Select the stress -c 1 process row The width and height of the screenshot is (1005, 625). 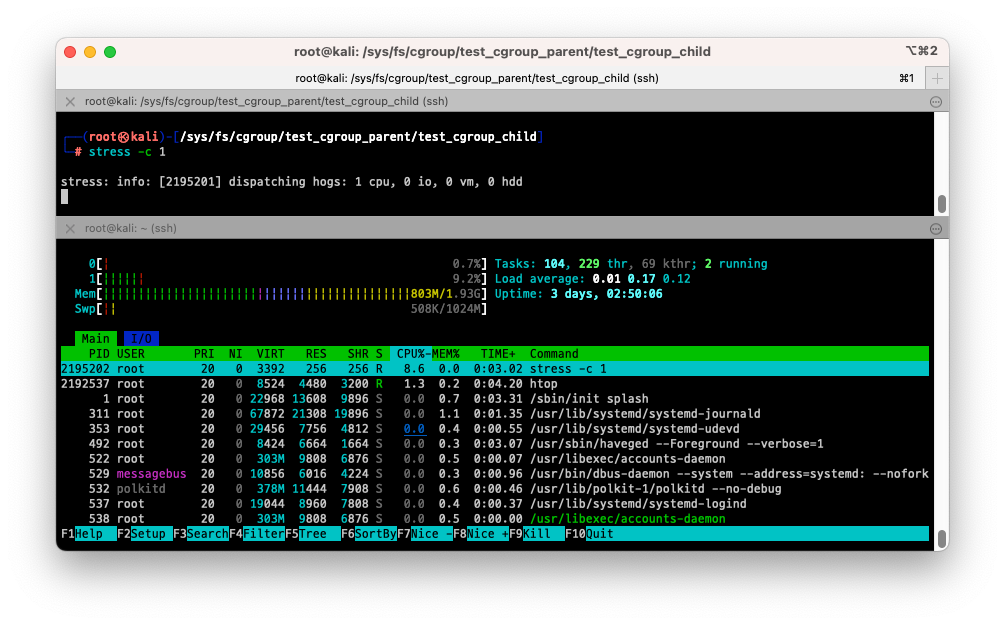tap(495, 369)
